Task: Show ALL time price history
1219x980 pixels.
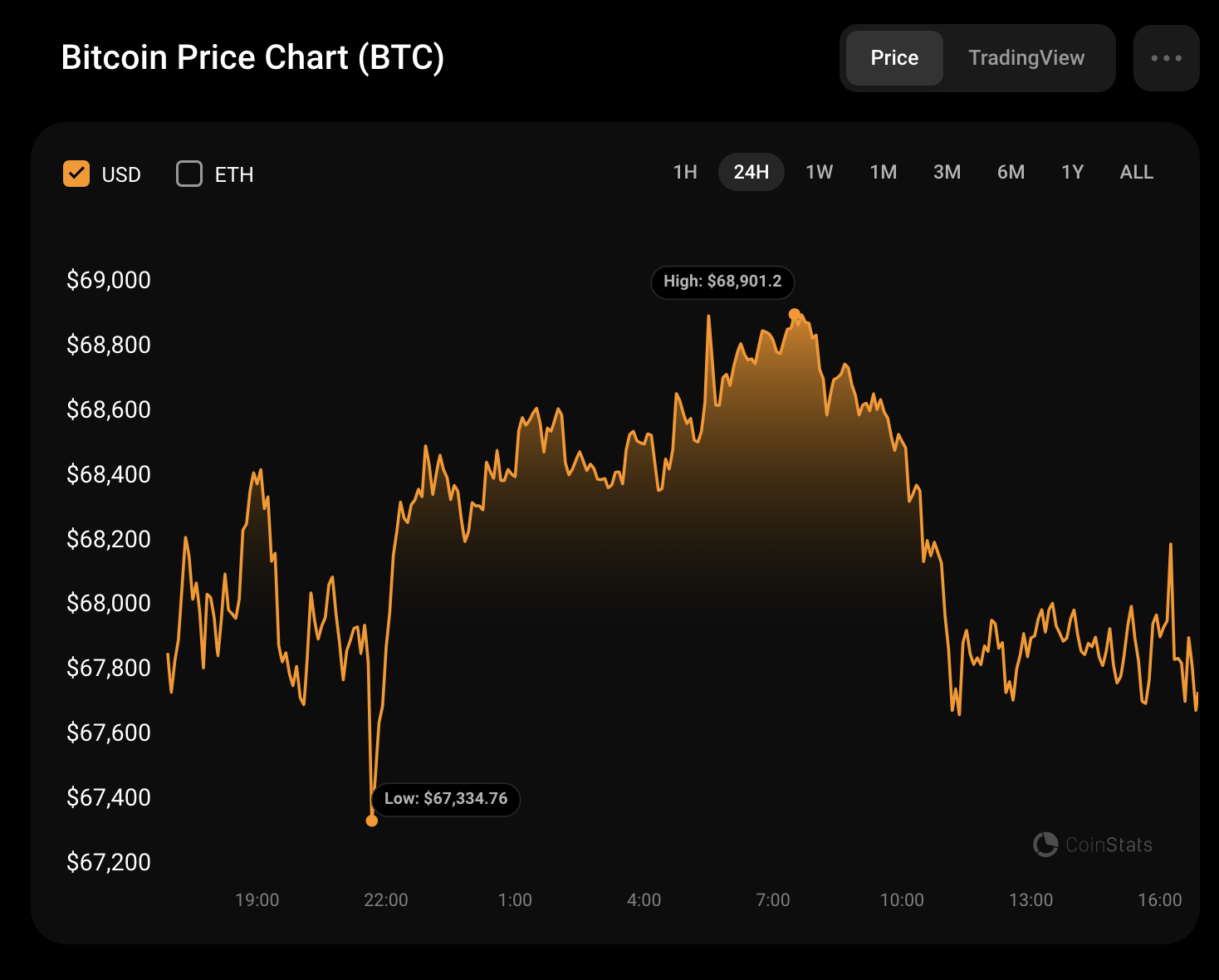Action: point(1136,172)
